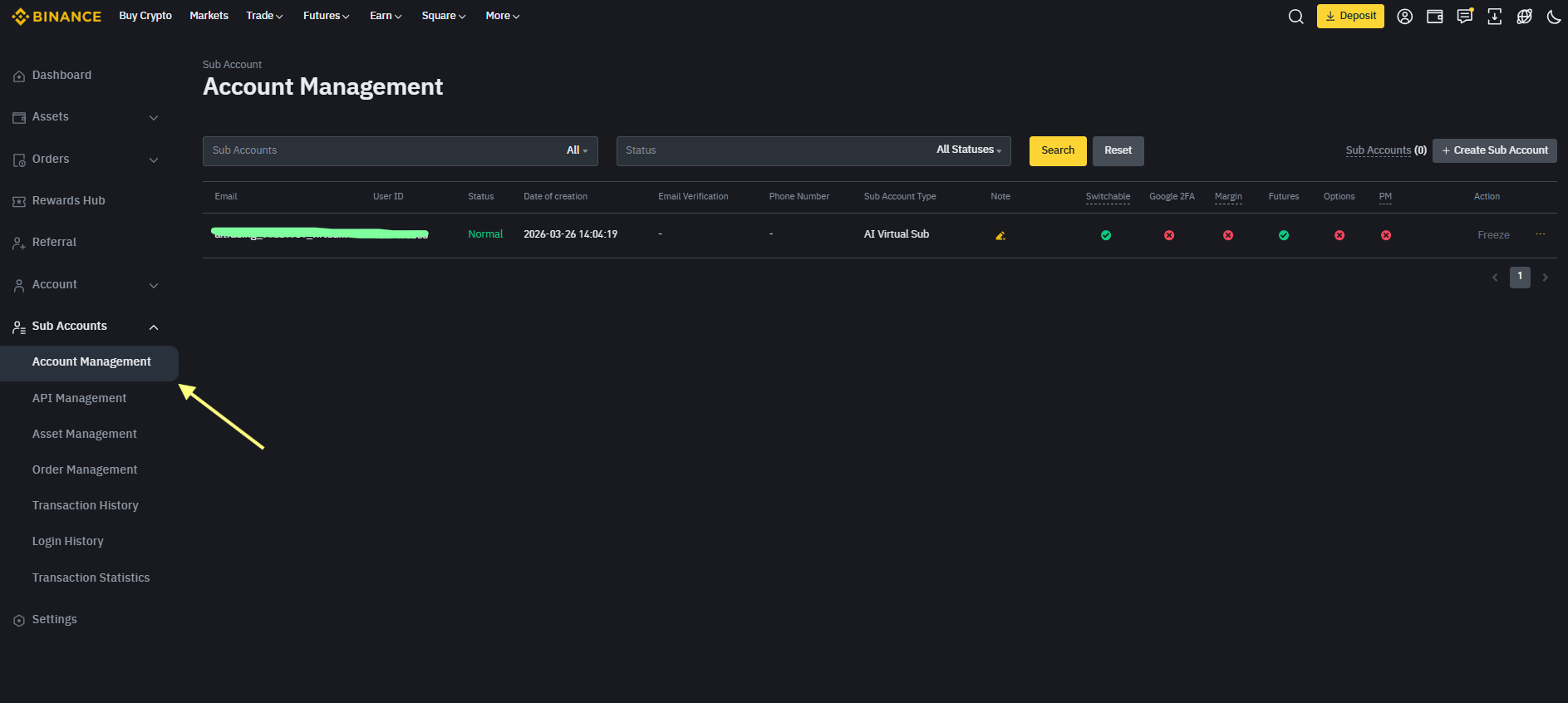1568x703 pixels.
Task: Open the chat notifications icon
Action: (1464, 17)
